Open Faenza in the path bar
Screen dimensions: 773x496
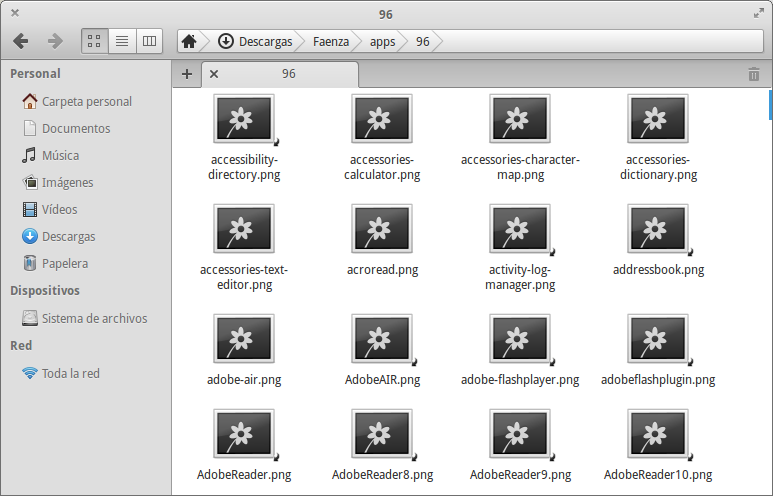331,41
